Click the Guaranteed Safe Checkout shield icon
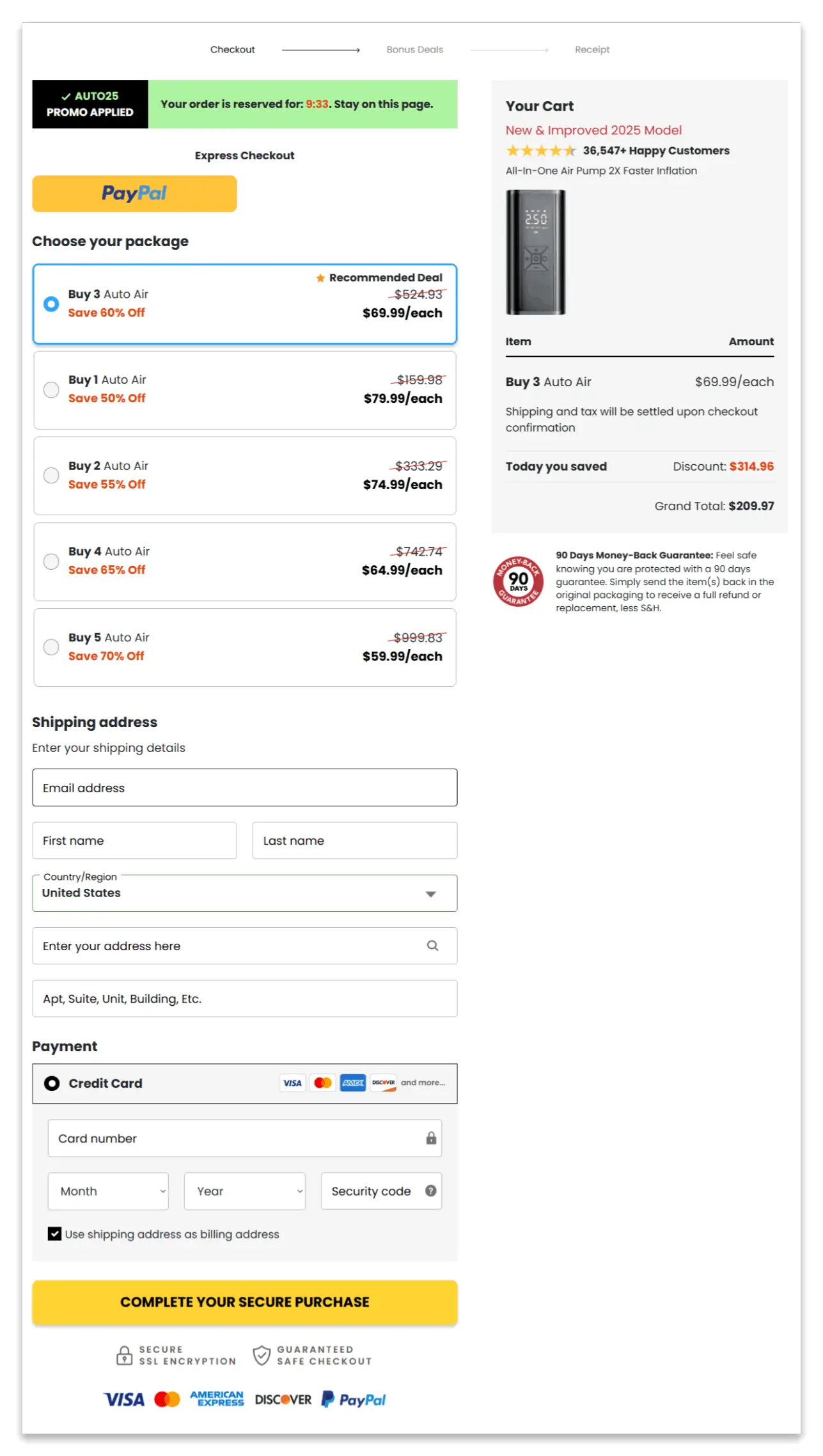 click(x=262, y=1355)
